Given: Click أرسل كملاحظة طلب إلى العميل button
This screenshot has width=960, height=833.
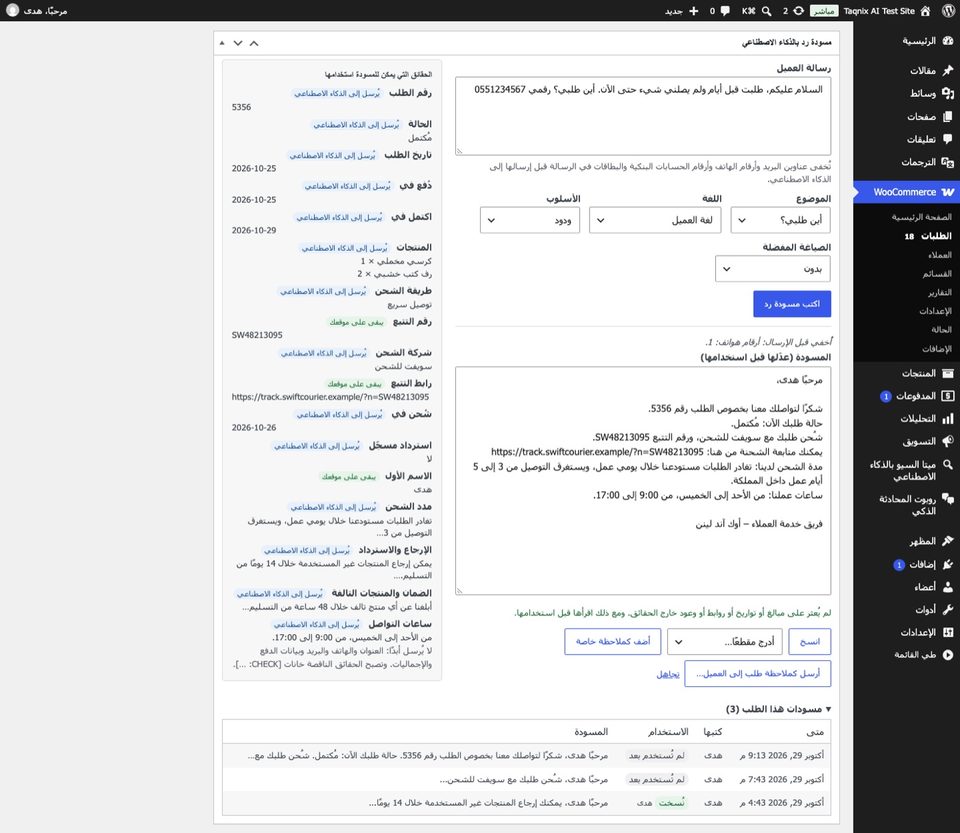Looking at the screenshot, I should click(757, 673).
